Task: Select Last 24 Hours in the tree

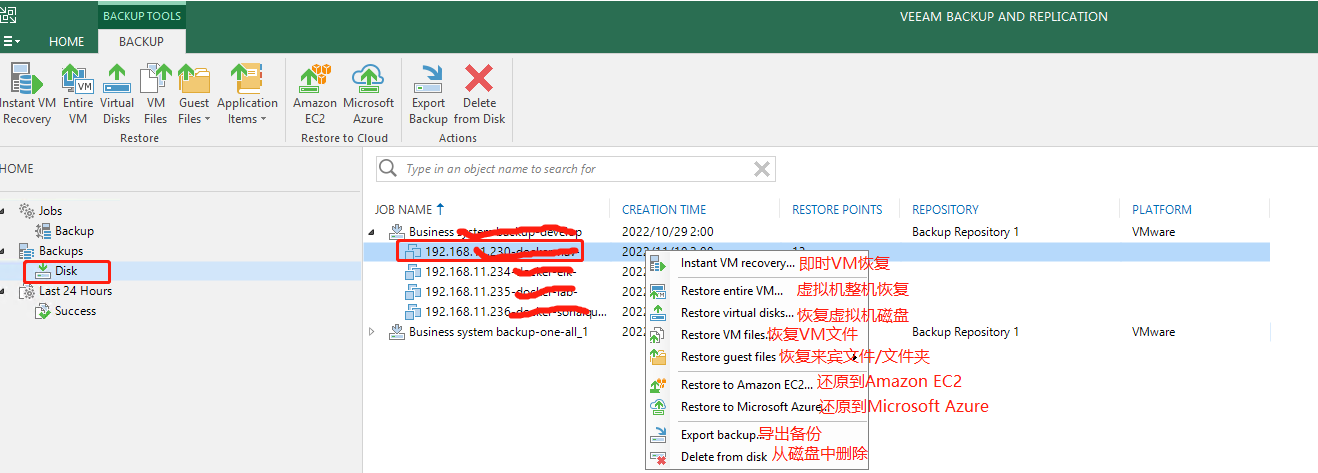Action: (x=75, y=291)
